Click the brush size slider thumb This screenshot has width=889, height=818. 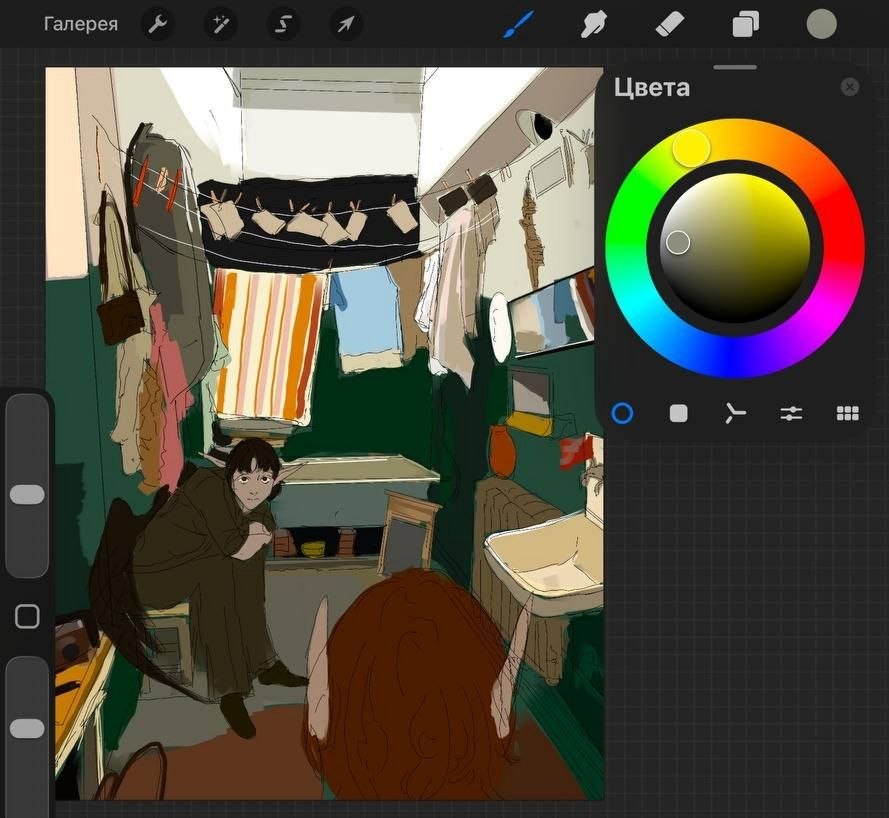[27, 494]
